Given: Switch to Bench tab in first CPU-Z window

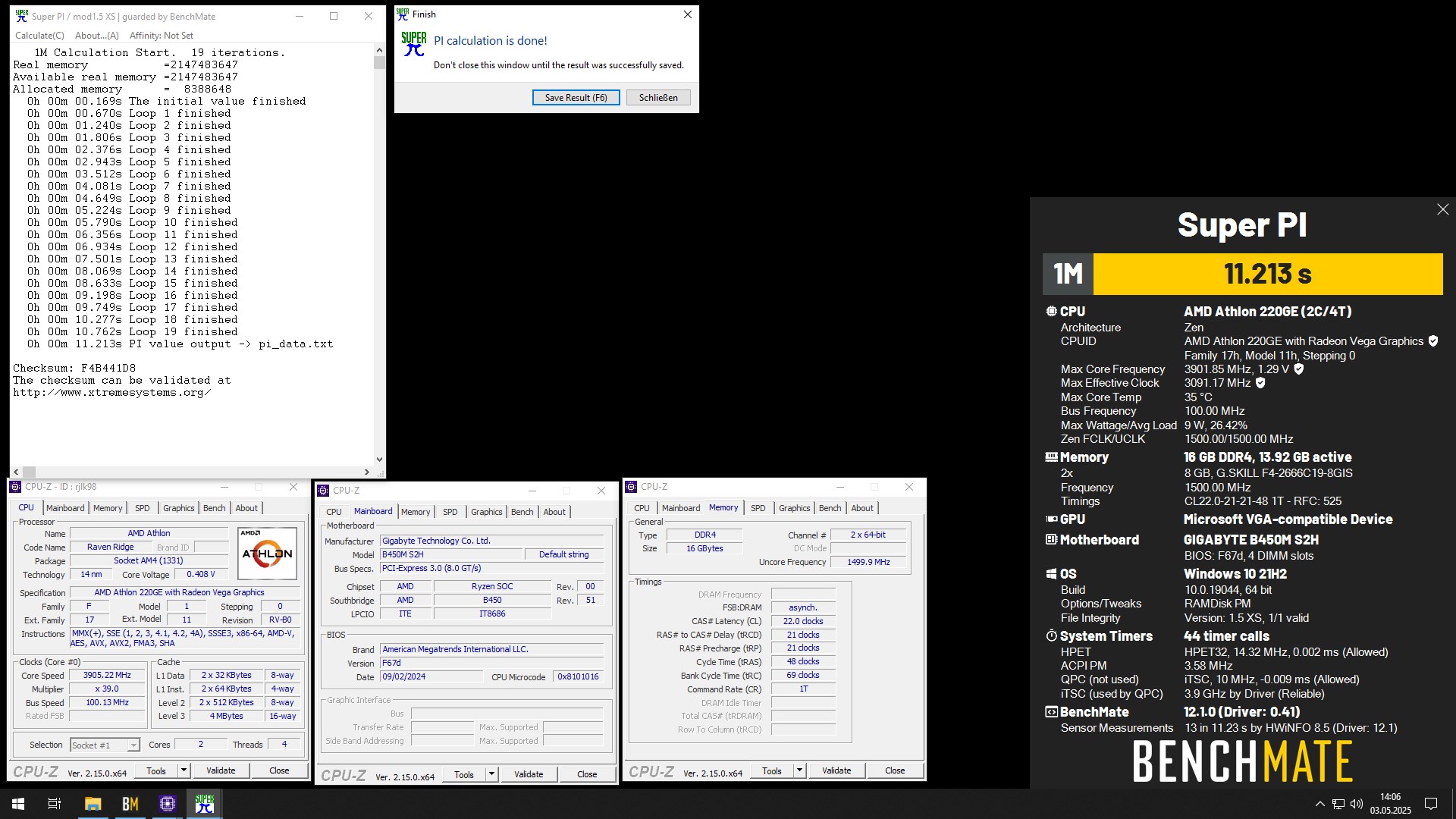Looking at the screenshot, I should (x=214, y=508).
